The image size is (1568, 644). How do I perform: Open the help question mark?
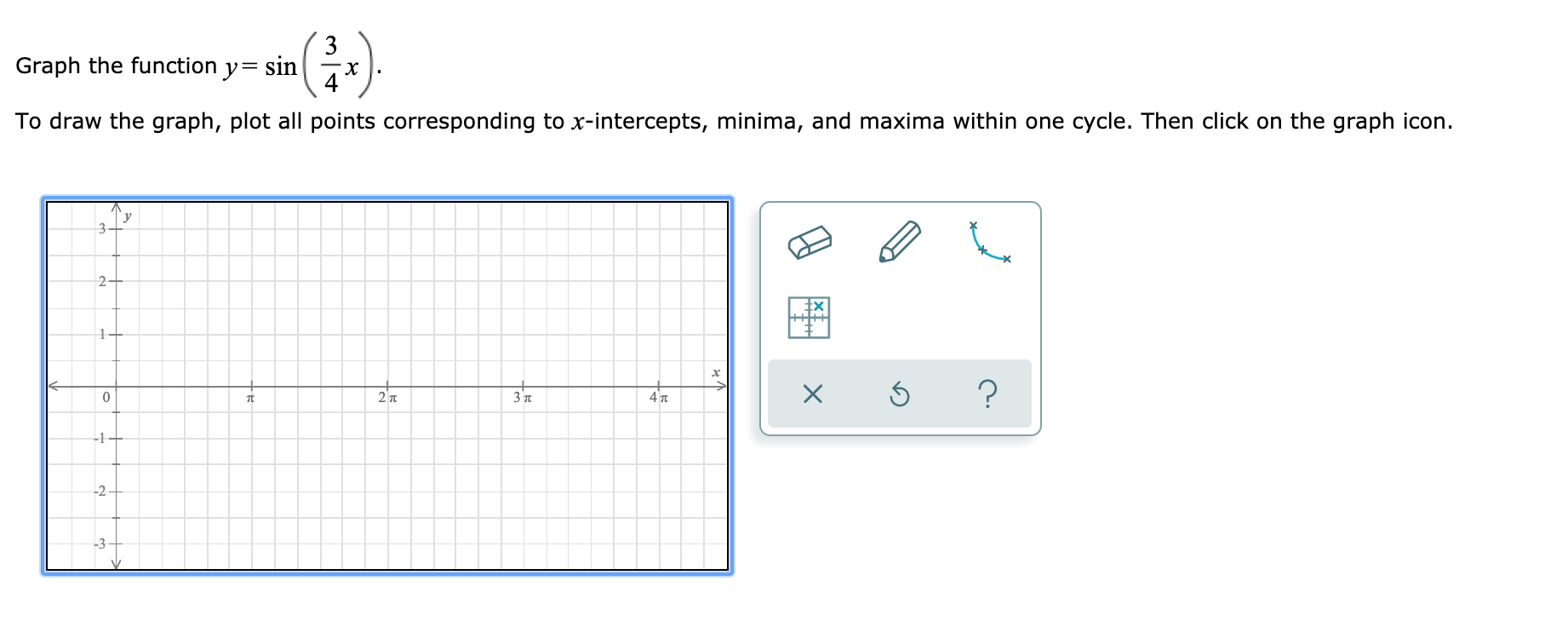click(x=987, y=394)
